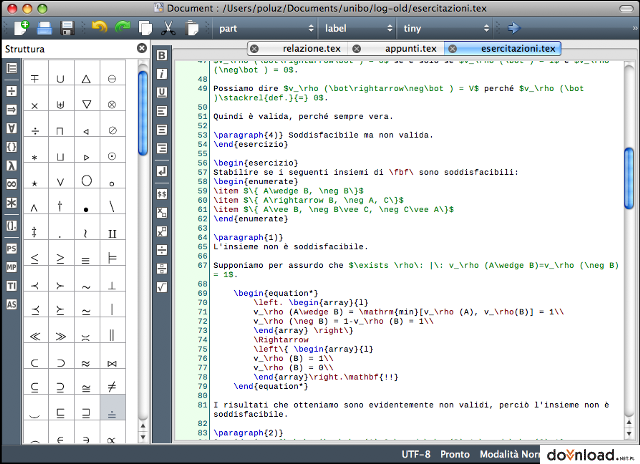Click the toolbar overflow chevron

[x=635, y=28]
